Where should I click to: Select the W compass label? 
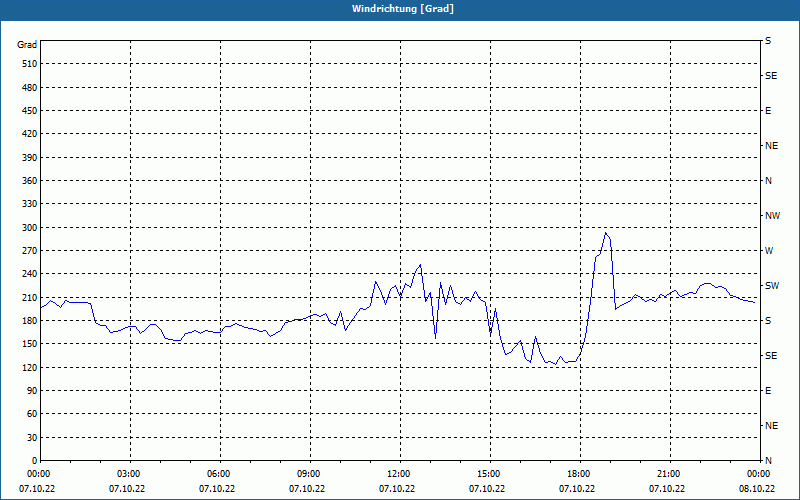pos(769,251)
